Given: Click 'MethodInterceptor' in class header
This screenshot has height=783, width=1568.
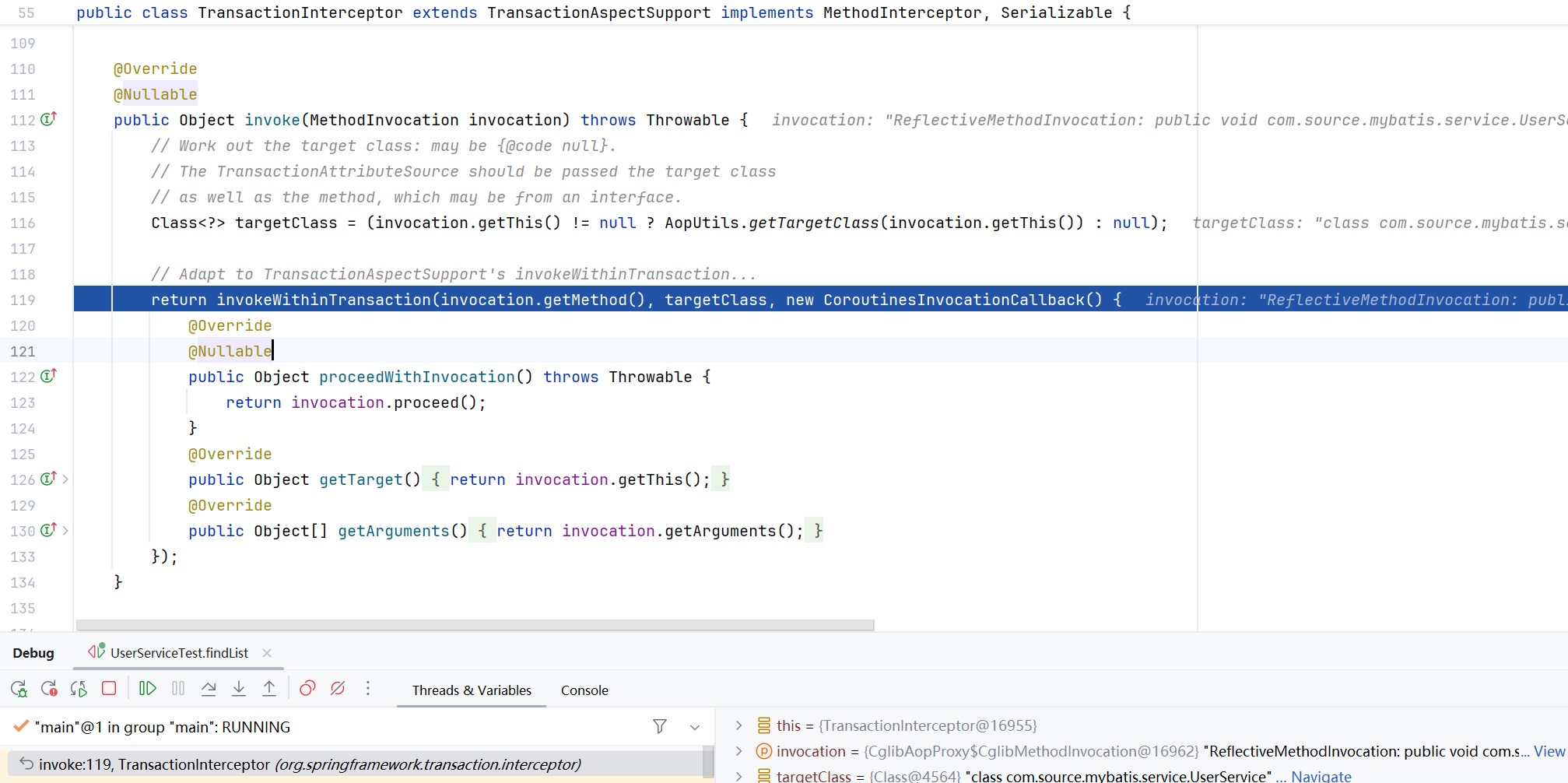Looking at the screenshot, I should click(x=903, y=12).
